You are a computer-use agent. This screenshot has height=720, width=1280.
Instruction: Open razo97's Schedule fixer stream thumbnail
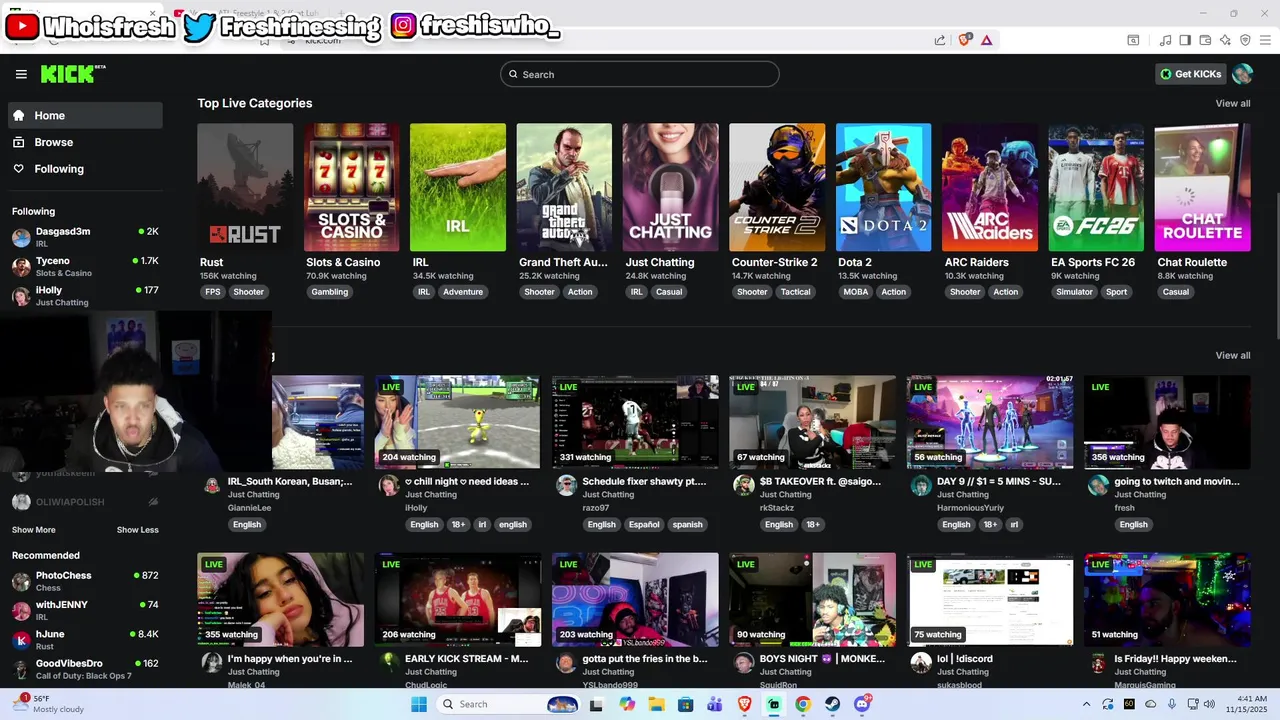[635, 422]
